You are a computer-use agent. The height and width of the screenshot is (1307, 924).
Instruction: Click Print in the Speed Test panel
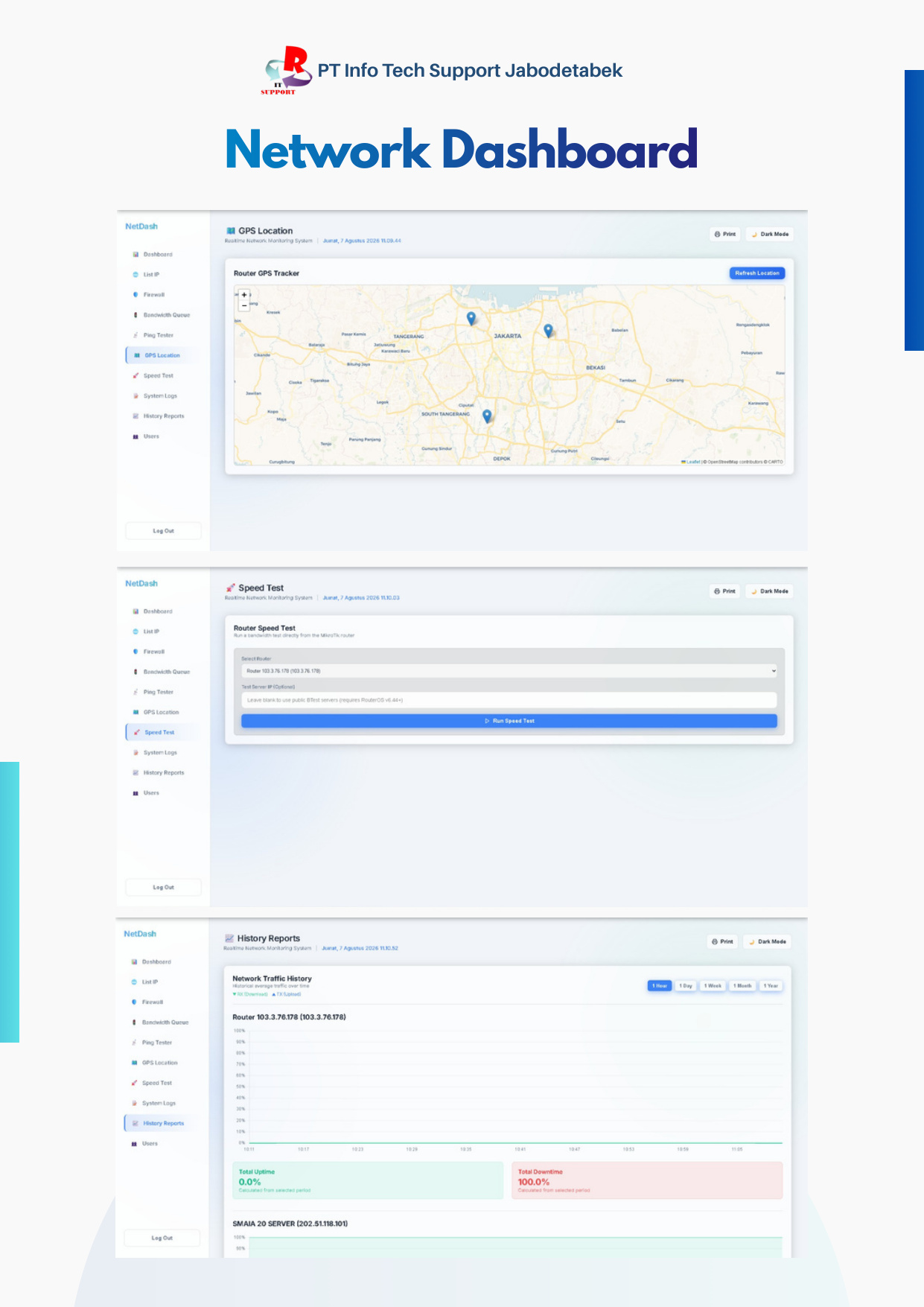tap(724, 591)
